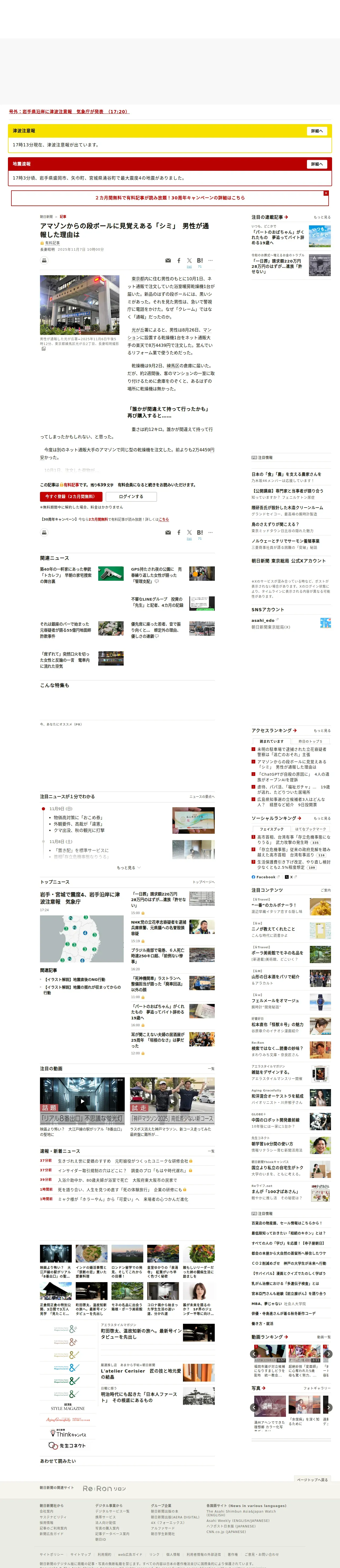Click もっと見る beside ソーシャルランキング
This screenshot has height=1568, width=340.
coord(322,818)
